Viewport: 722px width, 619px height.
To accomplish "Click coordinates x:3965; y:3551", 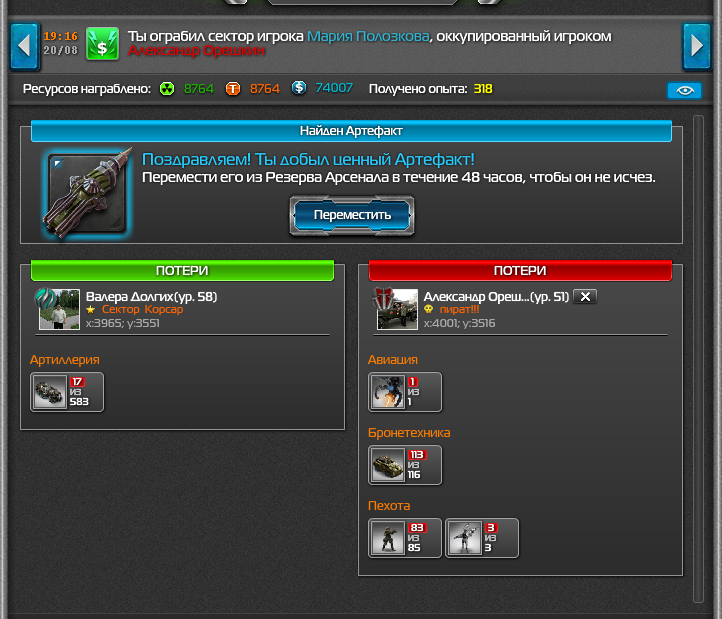I will 122,323.
